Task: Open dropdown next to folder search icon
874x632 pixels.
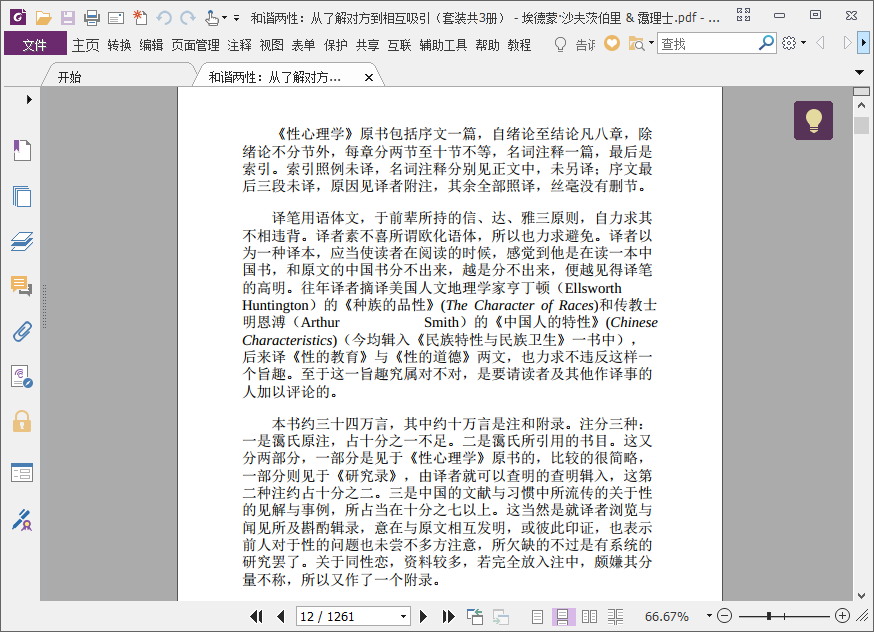Action: coord(651,43)
